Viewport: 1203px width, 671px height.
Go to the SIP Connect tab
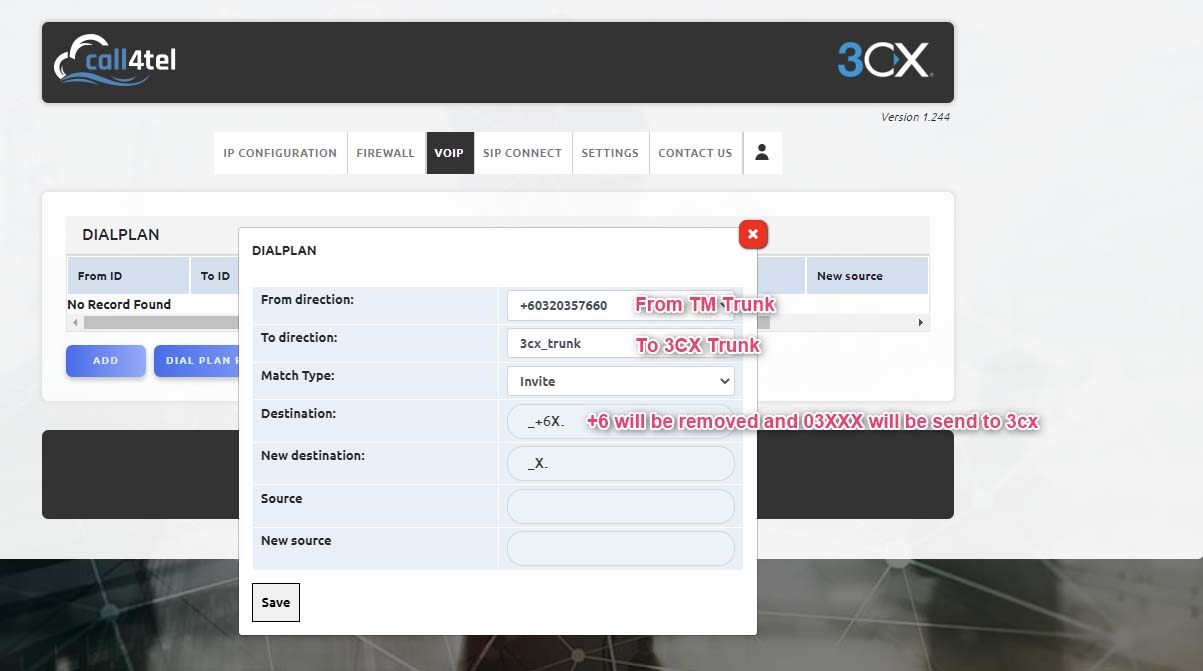tap(522, 153)
